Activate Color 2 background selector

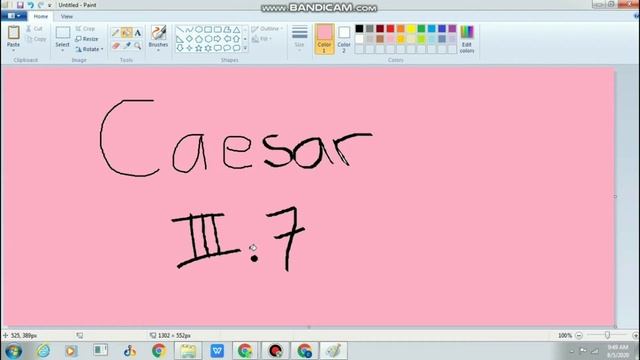[x=344, y=39]
